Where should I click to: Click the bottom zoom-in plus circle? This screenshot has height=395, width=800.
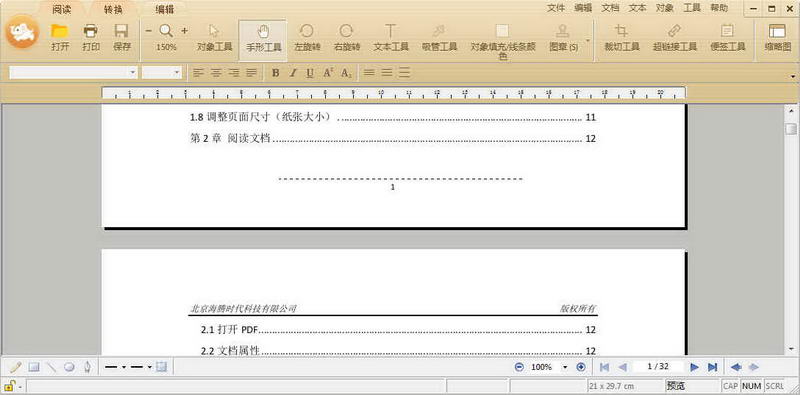[581, 367]
